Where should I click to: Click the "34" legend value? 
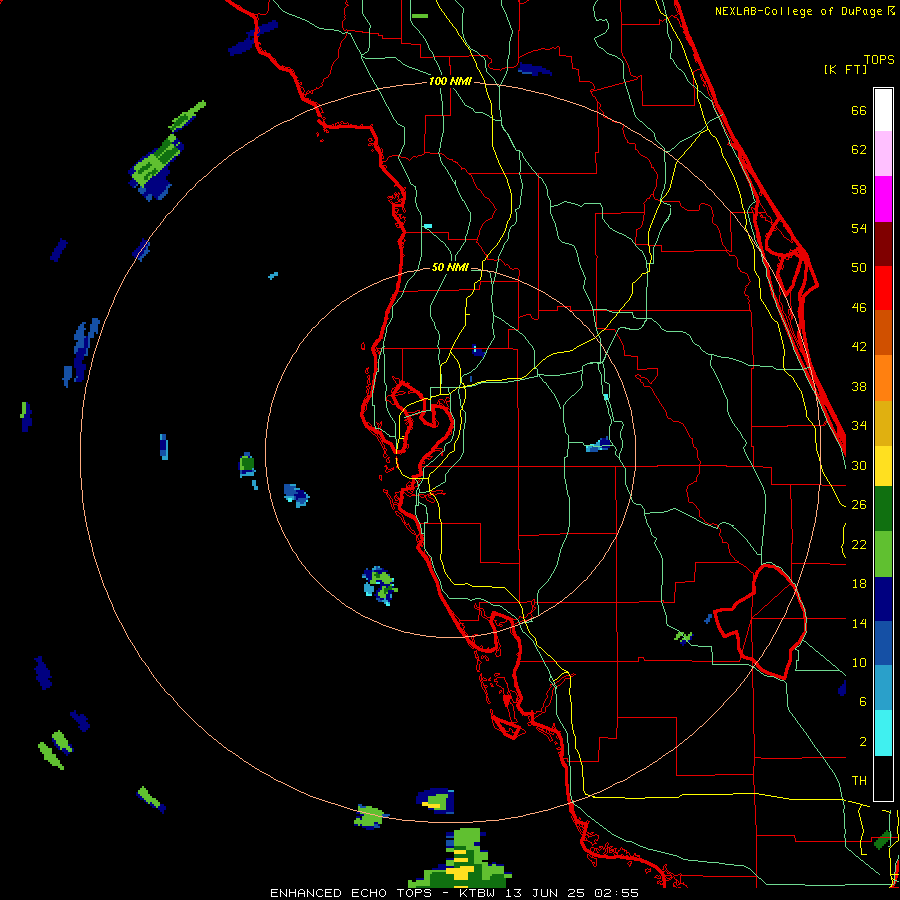pos(859,426)
